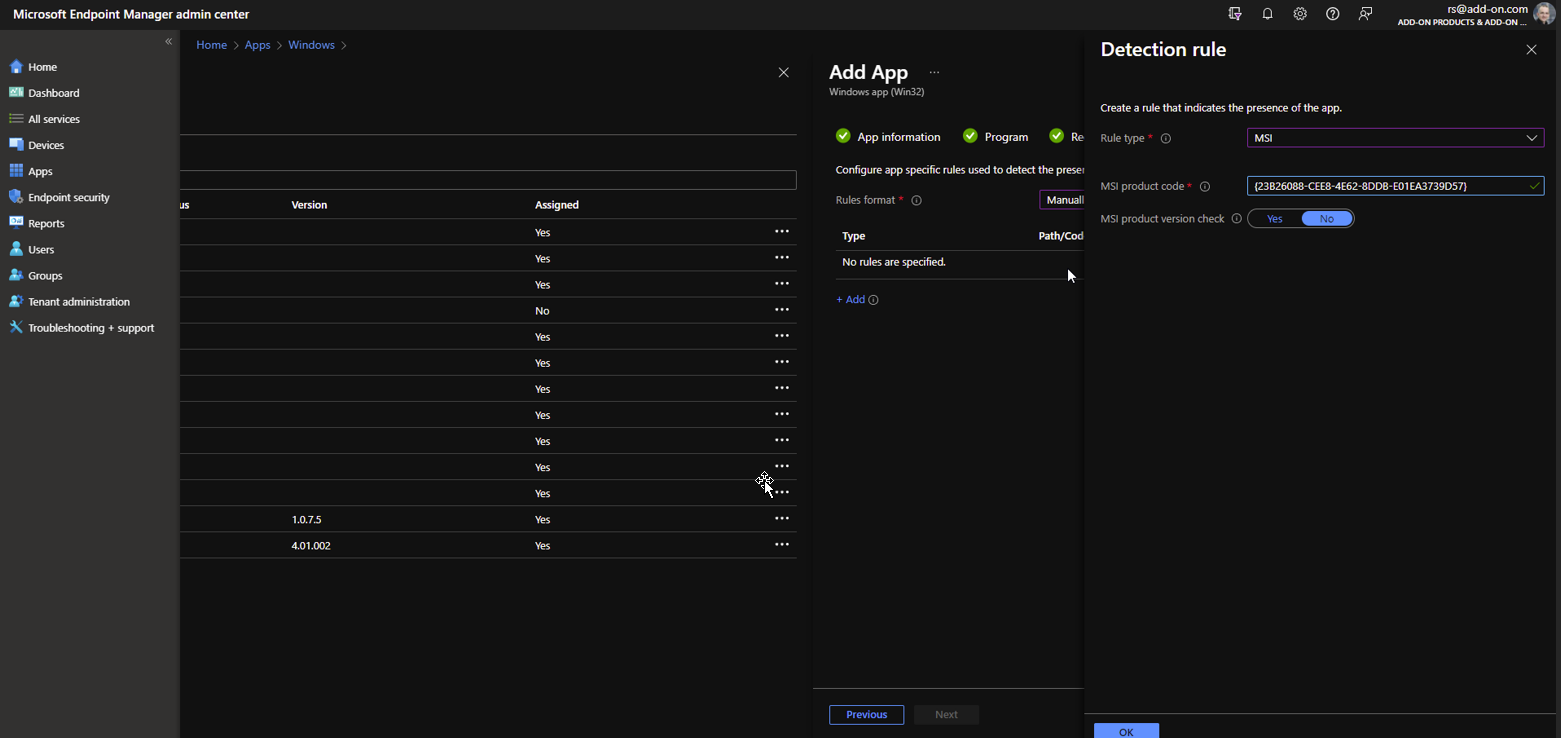Open Add App more options ellipsis

(934, 72)
